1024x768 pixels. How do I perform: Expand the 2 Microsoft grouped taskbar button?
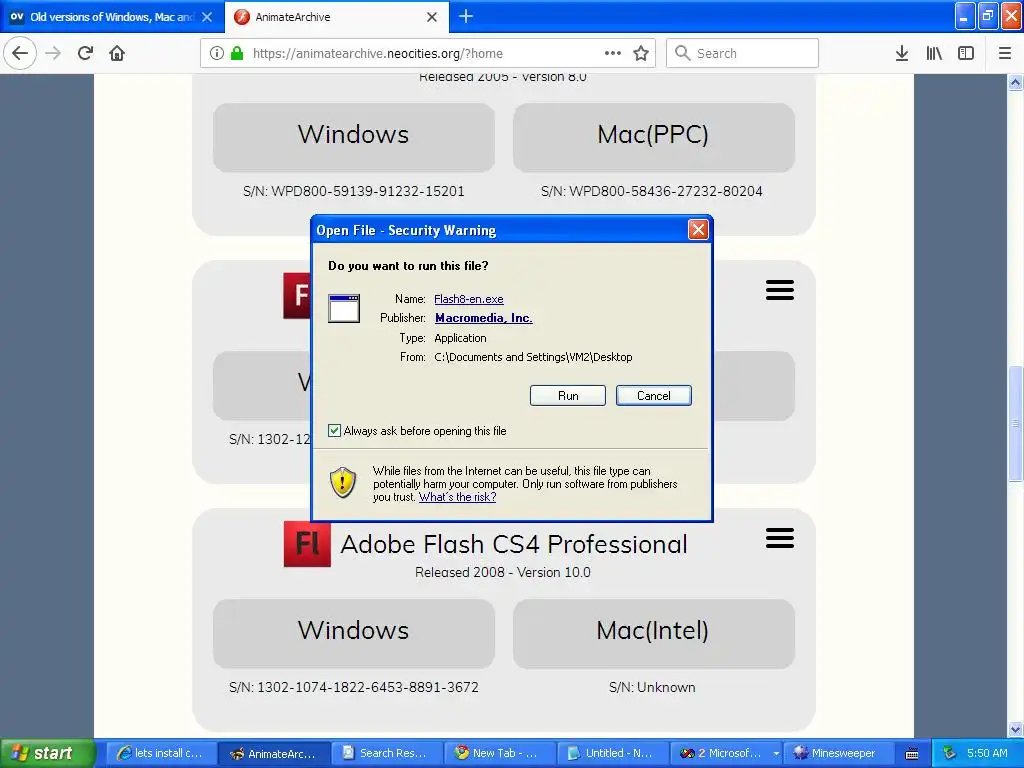726,753
